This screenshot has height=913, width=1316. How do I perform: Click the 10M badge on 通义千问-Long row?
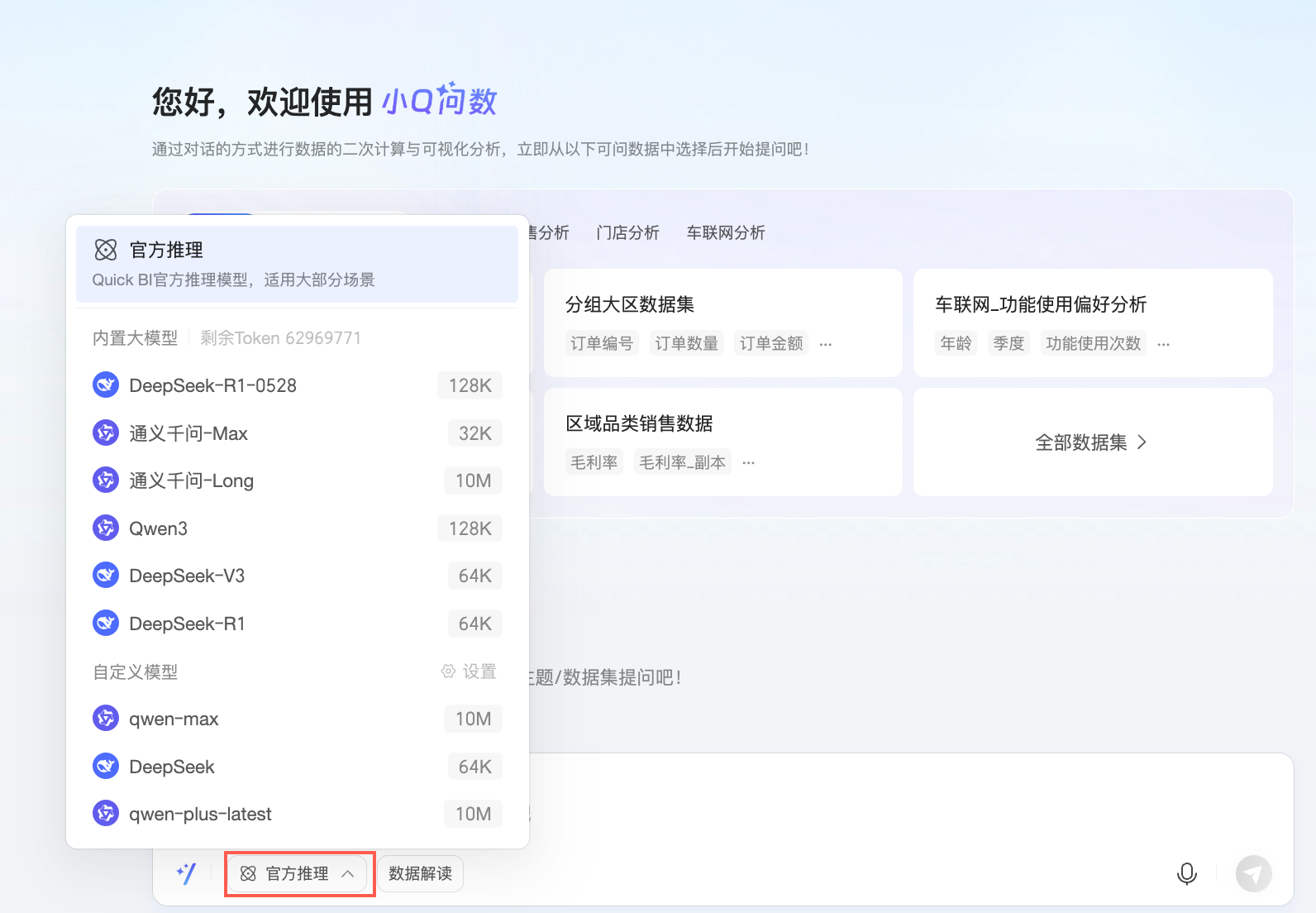pos(473,480)
